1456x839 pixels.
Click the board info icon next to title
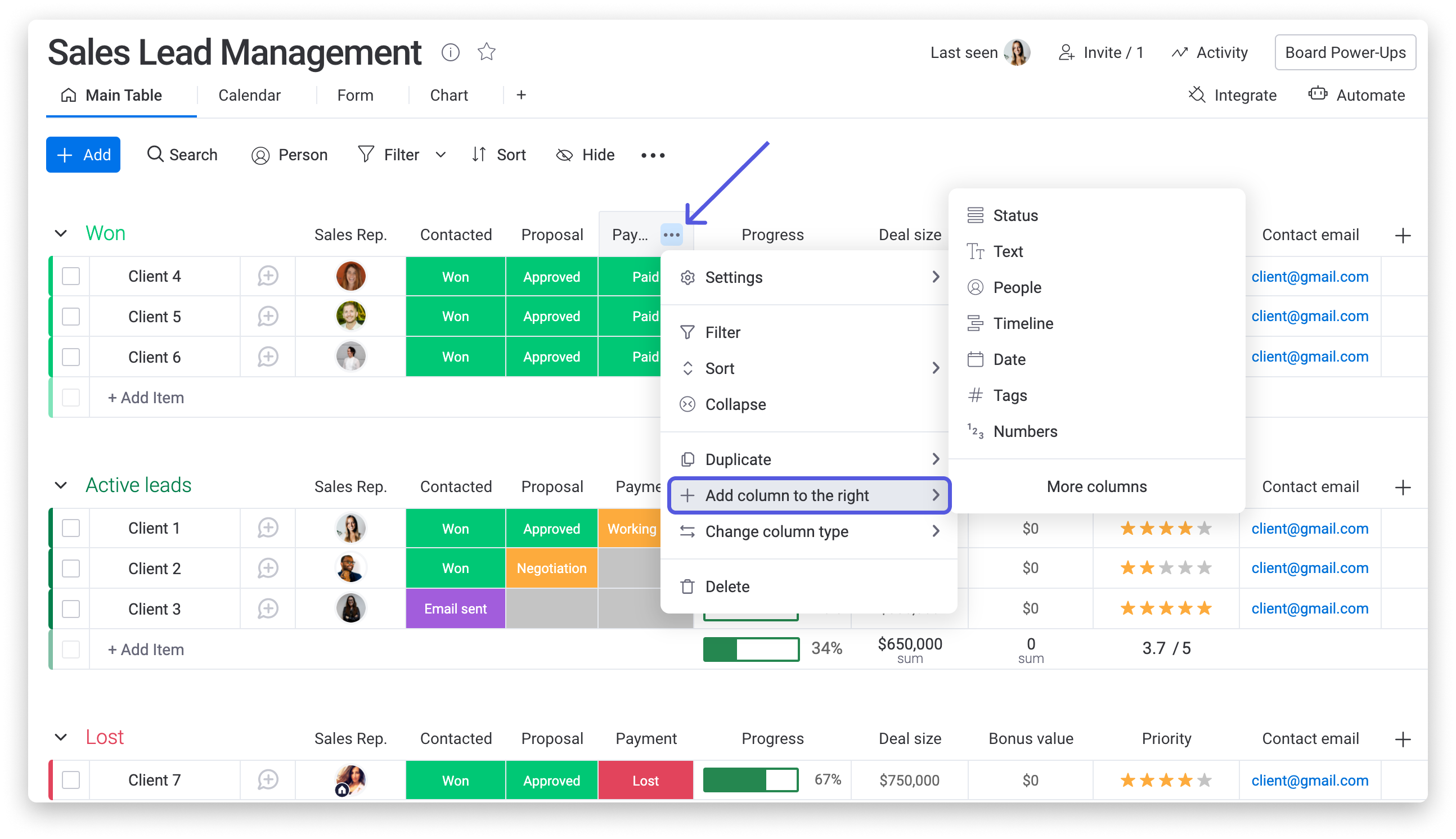tap(450, 52)
